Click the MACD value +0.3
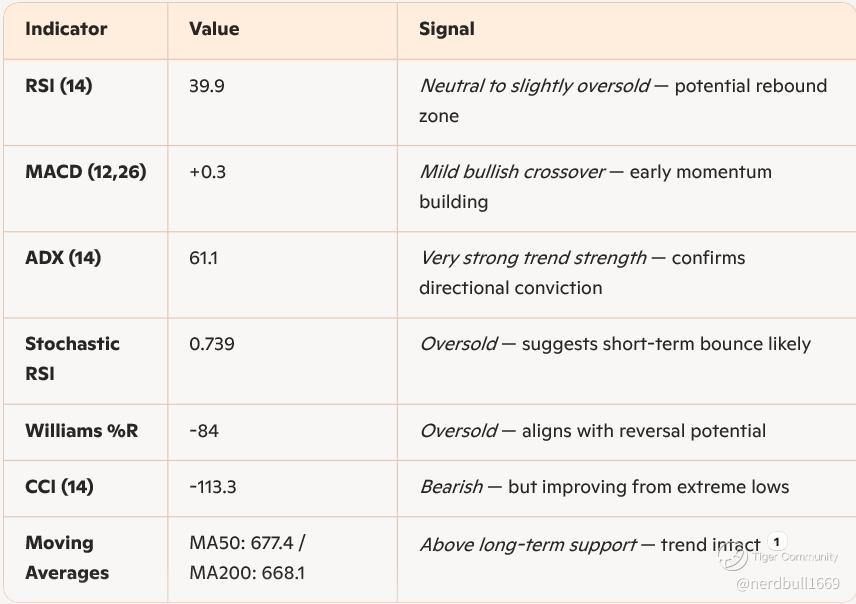This screenshot has height=604, width=856. pos(207,172)
